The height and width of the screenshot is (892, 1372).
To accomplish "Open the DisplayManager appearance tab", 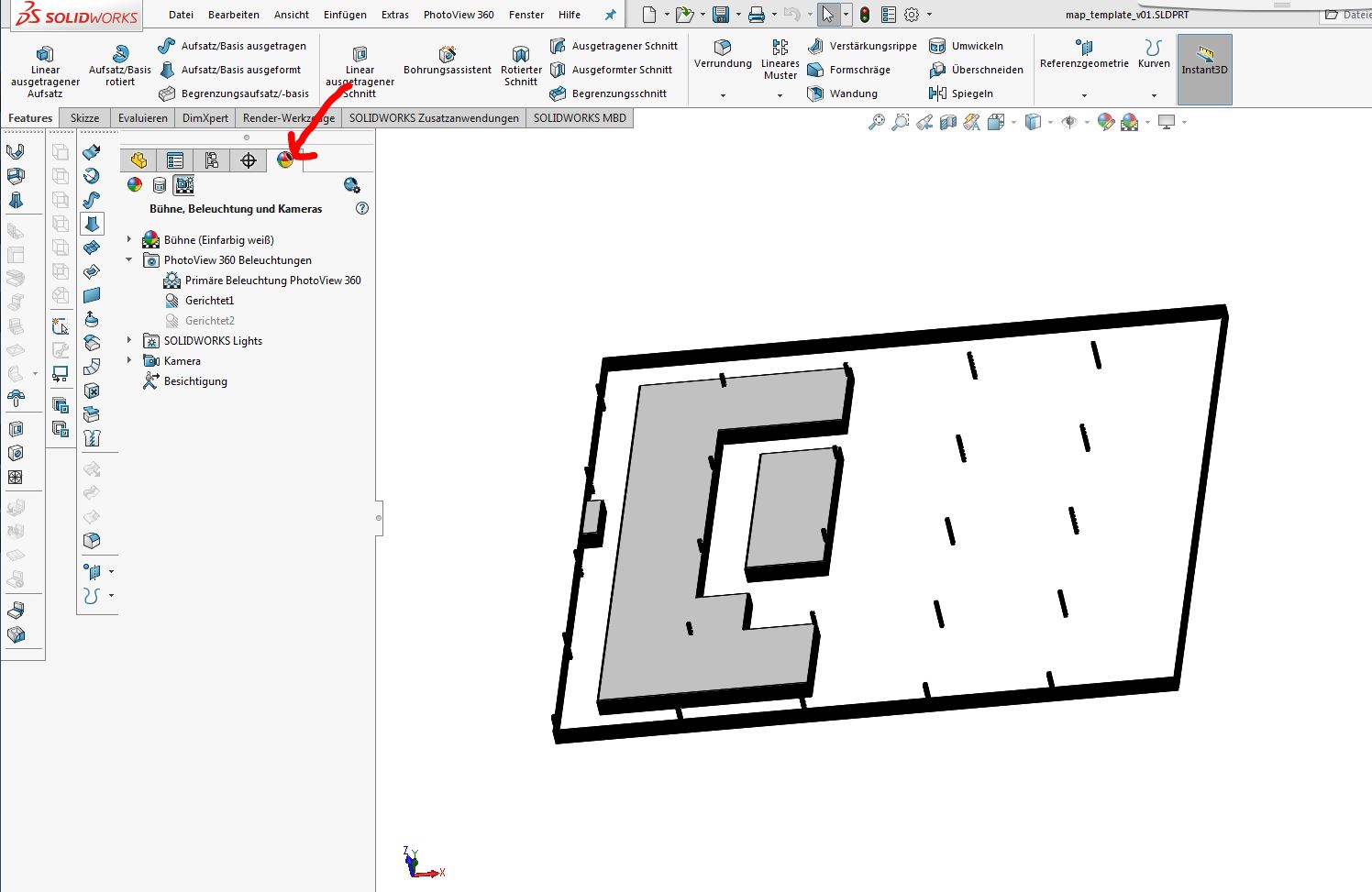I will 285,160.
